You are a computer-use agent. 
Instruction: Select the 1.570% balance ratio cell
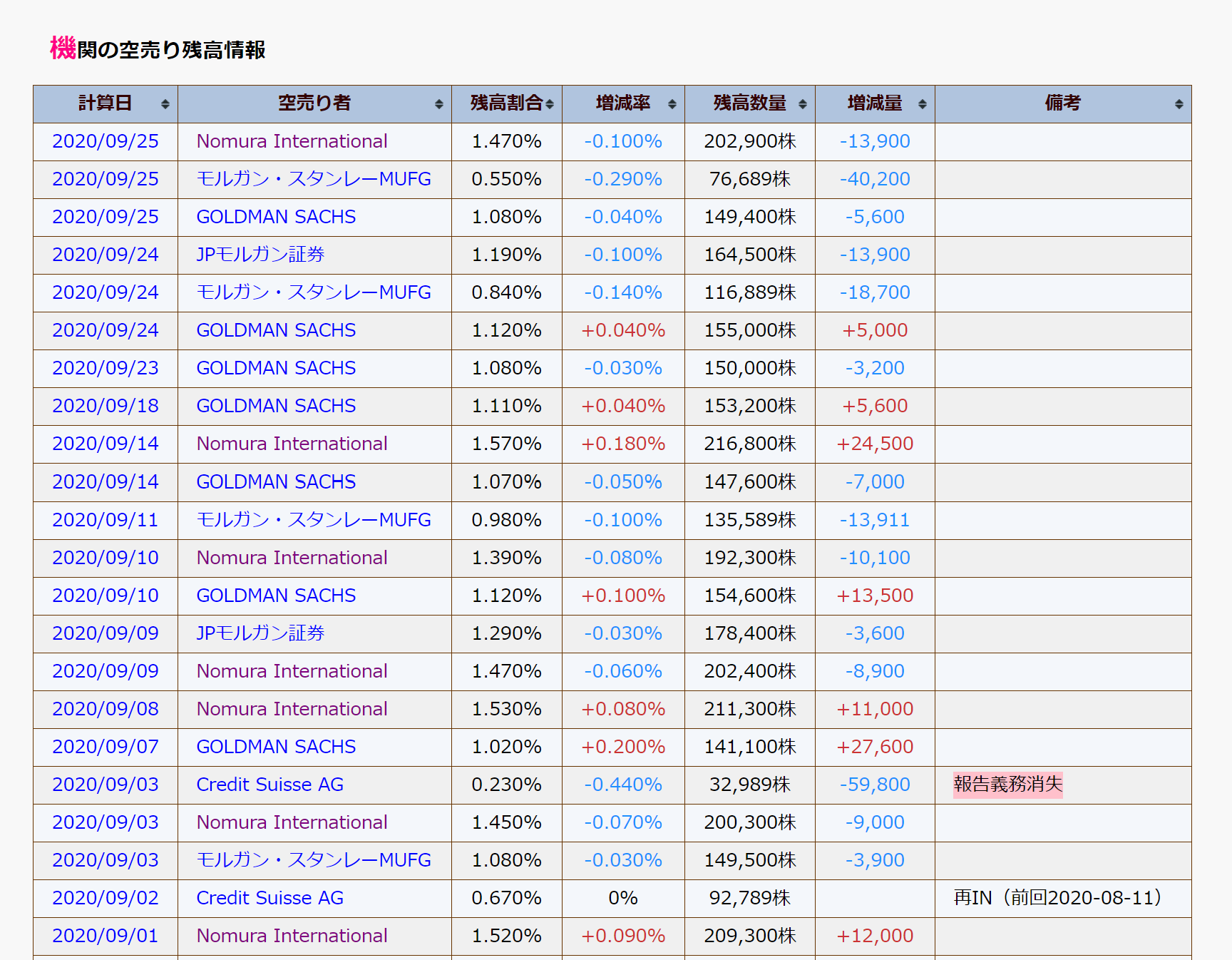click(x=507, y=444)
